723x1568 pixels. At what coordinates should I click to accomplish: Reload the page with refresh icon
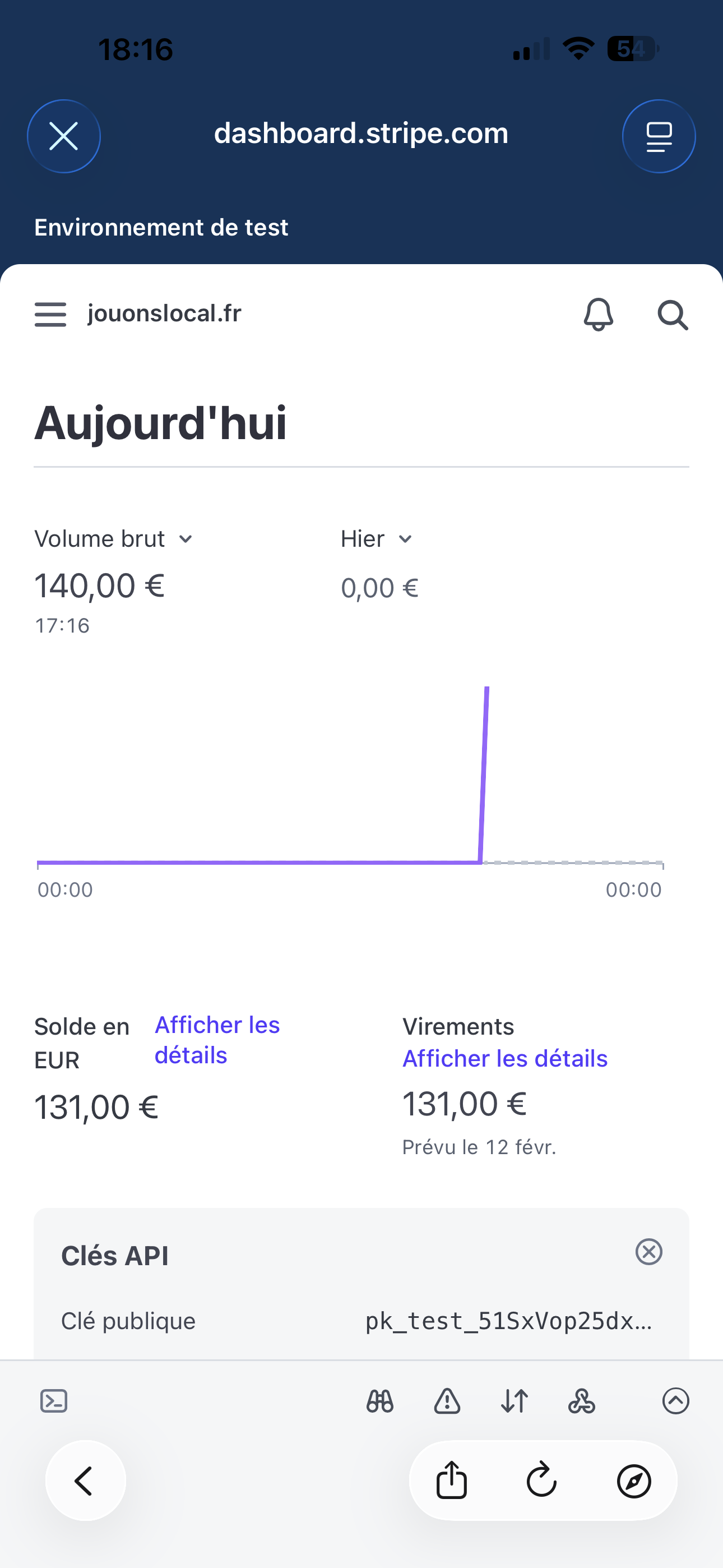[x=541, y=1481]
